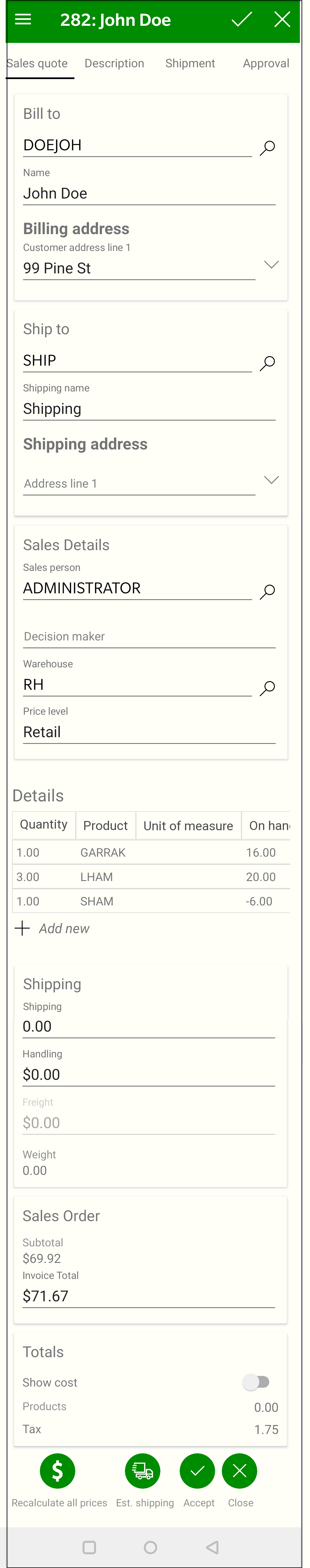Tap the Product column header
The width and height of the screenshot is (310, 1568).
point(105,825)
